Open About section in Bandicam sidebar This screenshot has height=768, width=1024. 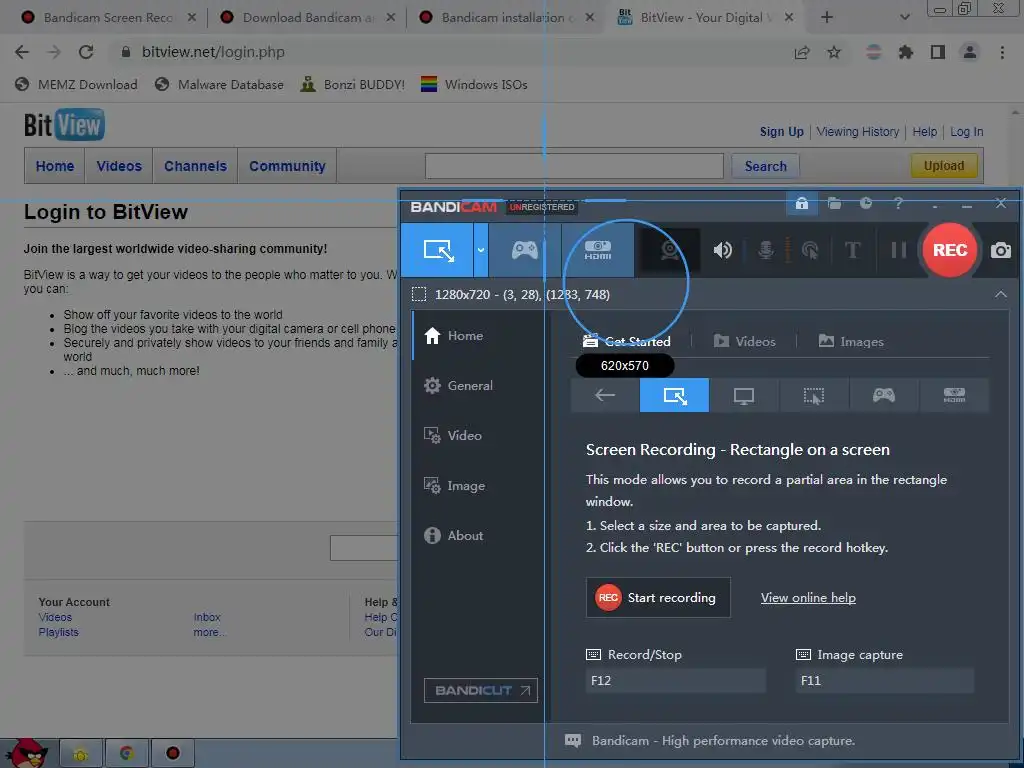(x=454, y=536)
